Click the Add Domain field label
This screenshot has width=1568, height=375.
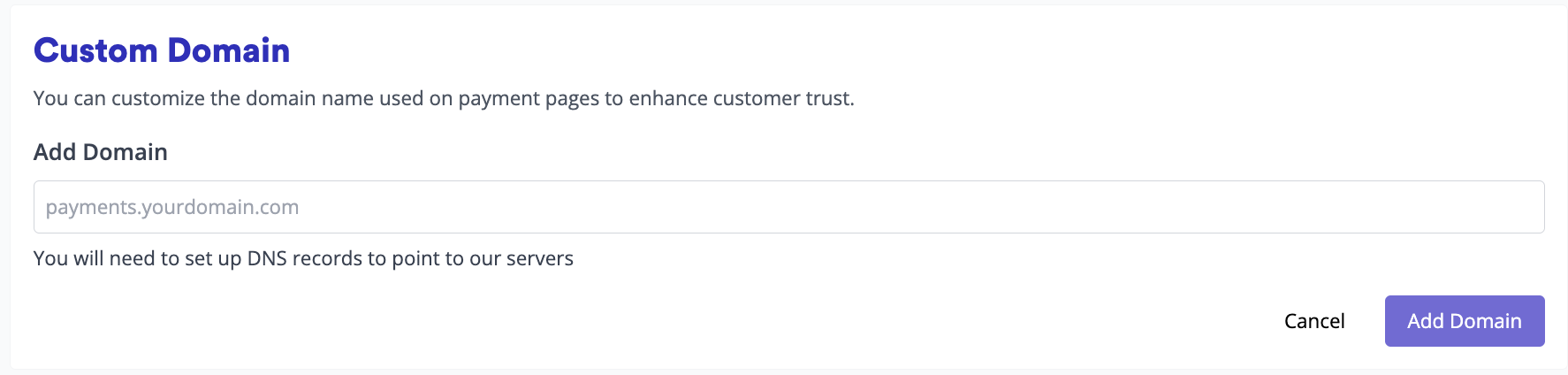[101, 152]
